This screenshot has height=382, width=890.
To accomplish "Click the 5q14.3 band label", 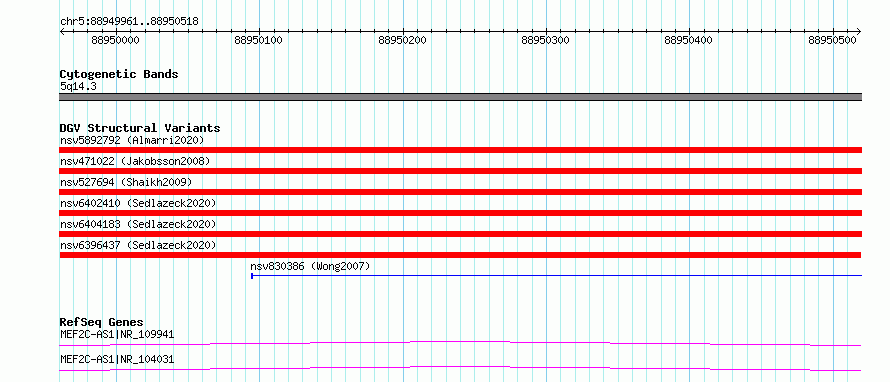I will coord(78,87).
